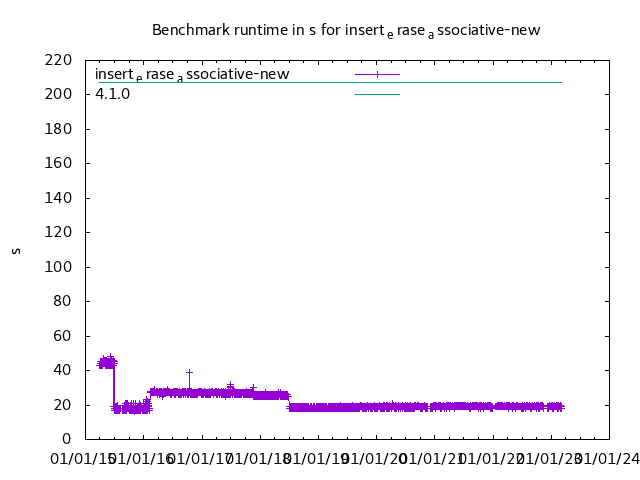The width and height of the screenshot is (640, 480).
Task: Click the vertical drop from 45 to 18 seconds
Action: [114, 385]
